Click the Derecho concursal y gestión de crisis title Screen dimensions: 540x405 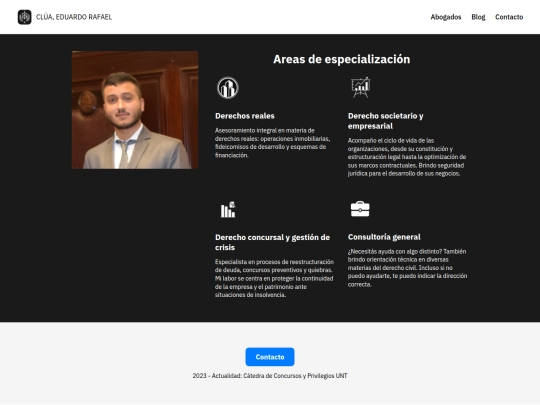(272, 242)
